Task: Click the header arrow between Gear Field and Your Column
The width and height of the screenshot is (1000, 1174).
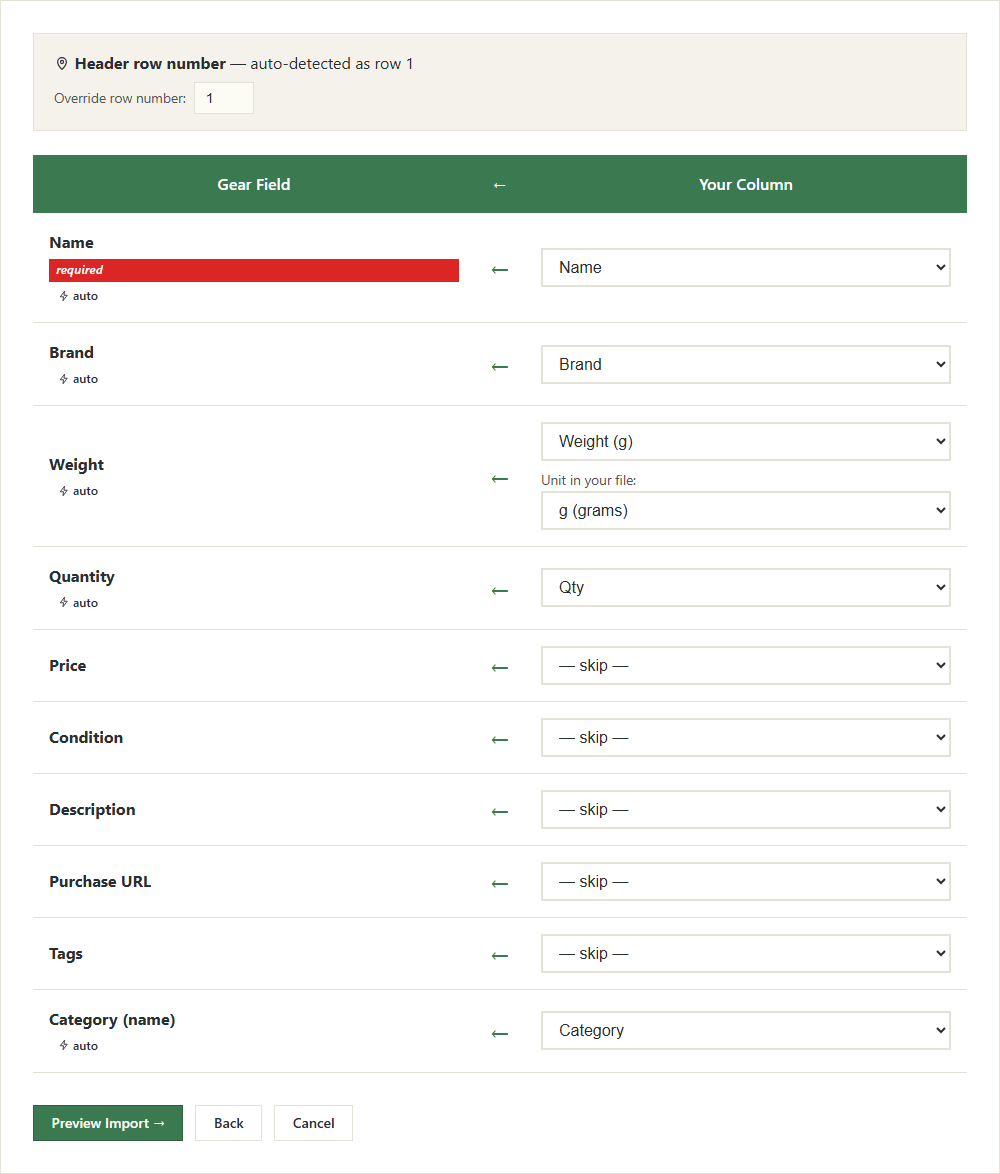Action: [x=500, y=185]
